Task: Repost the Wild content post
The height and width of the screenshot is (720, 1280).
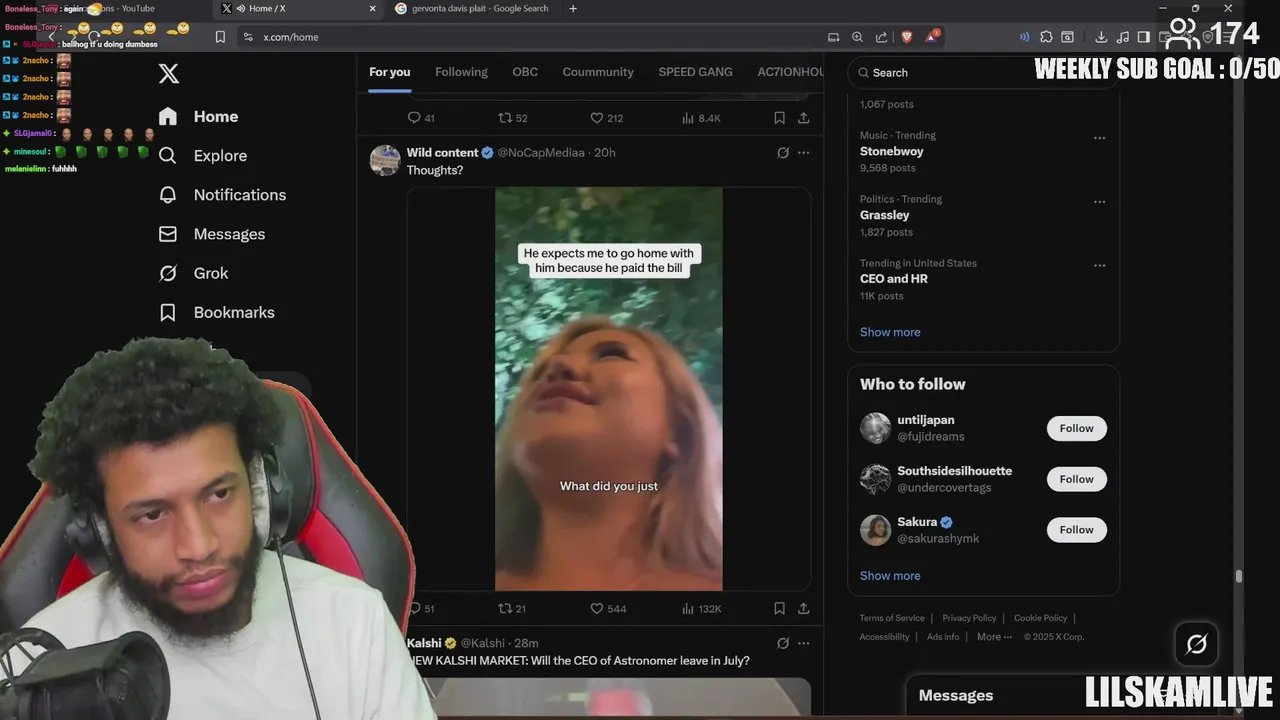Action: (x=512, y=608)
